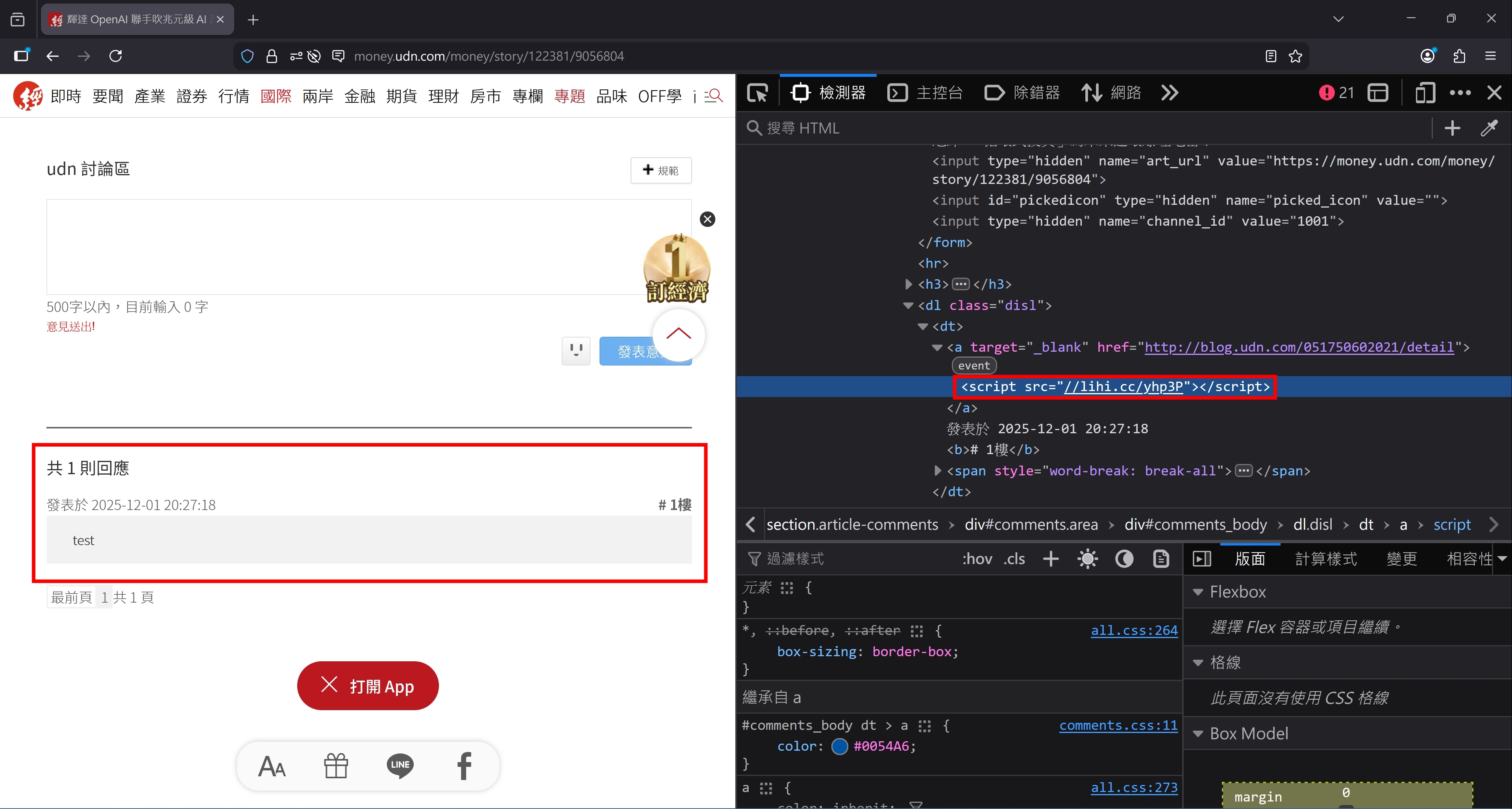The image size is (1512, 809).
Task: Click the gift icon in the share bar
Action: click(x=336, y=766)
